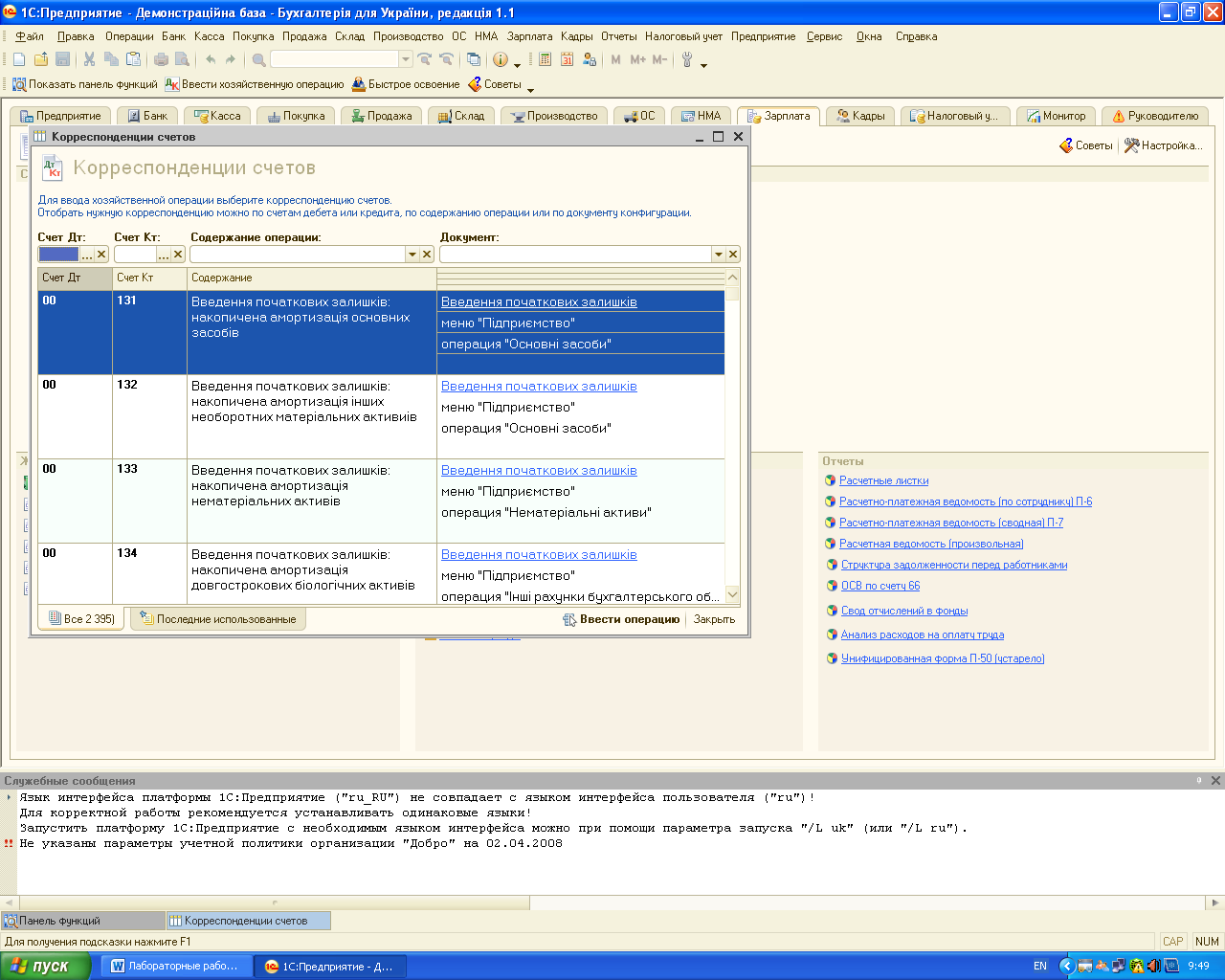
Task: Switch to the Кадры tab
Action: (x=860, y=116)
